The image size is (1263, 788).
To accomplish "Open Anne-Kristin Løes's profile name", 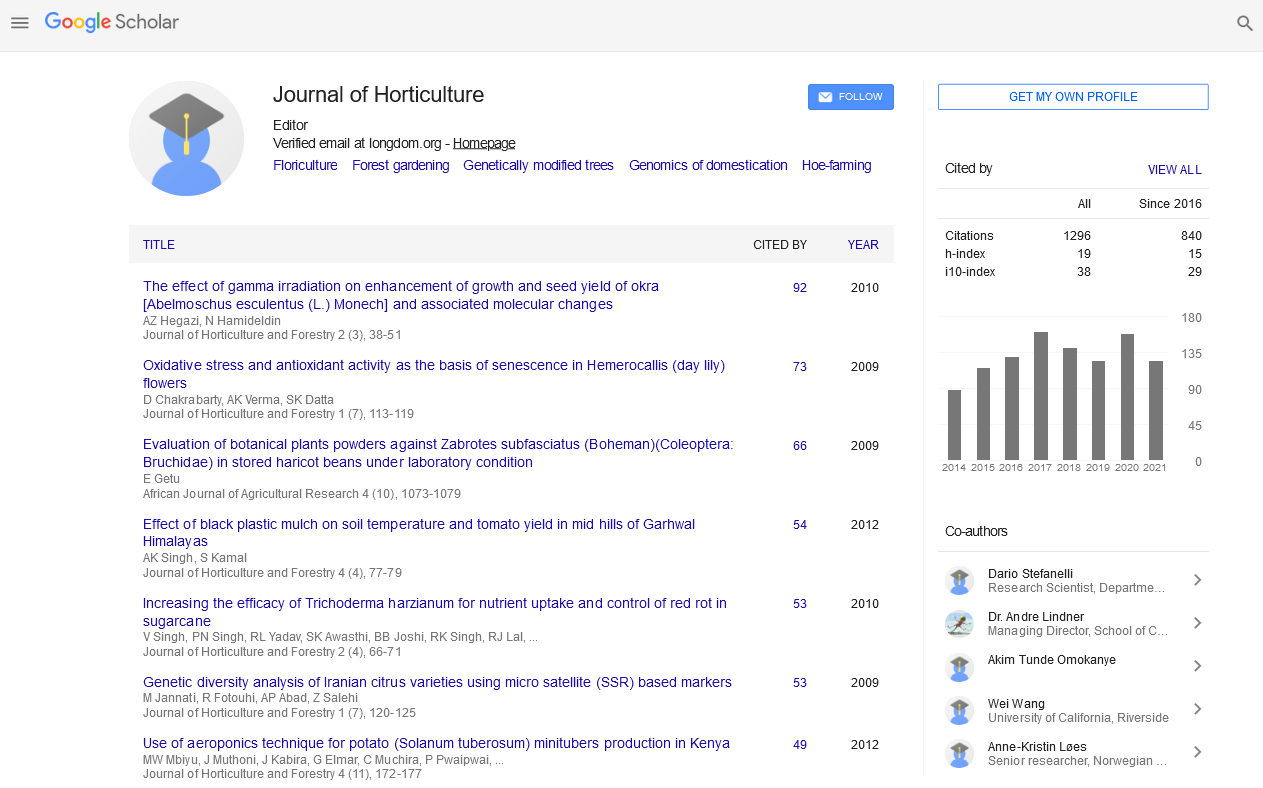I will point(1037,746).
